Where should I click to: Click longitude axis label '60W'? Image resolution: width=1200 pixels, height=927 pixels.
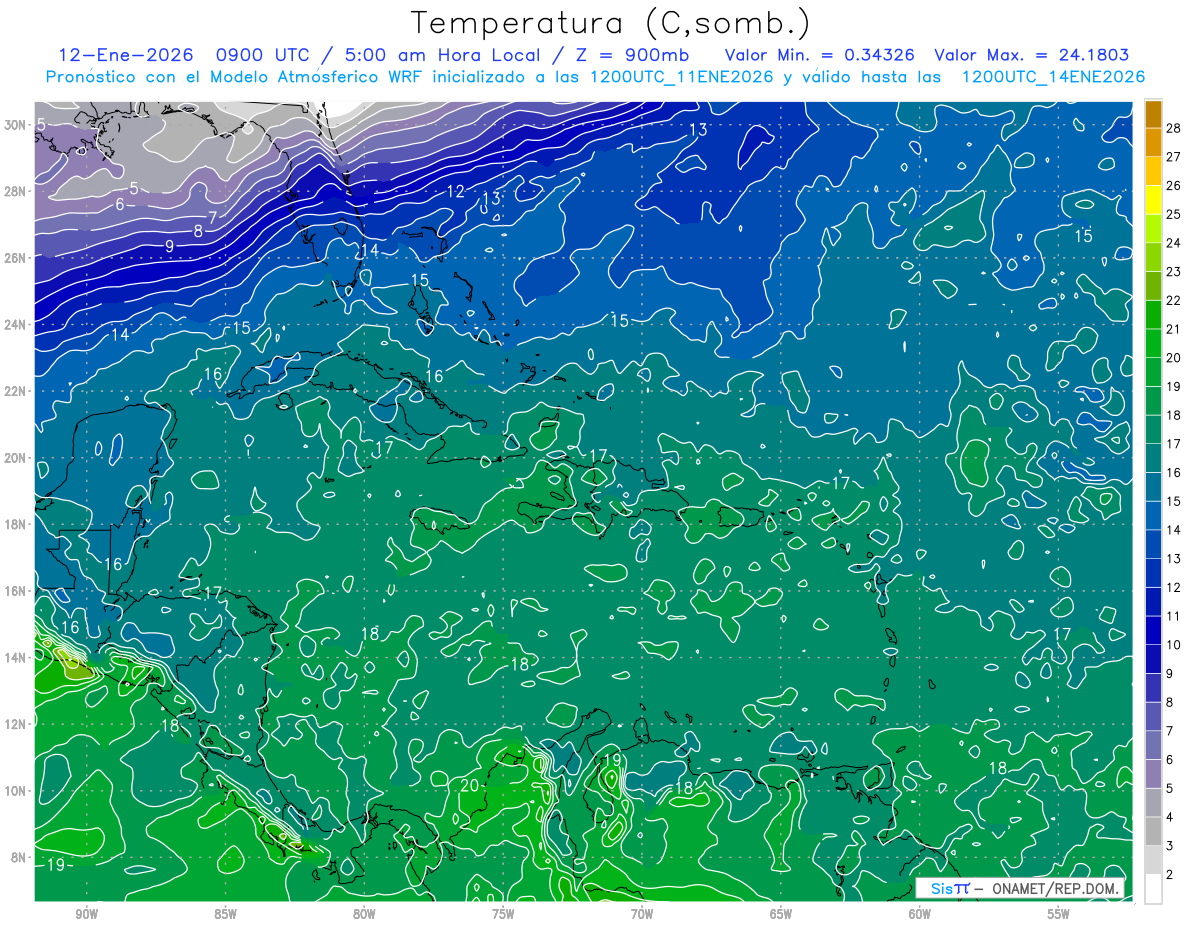pos(920,914)
